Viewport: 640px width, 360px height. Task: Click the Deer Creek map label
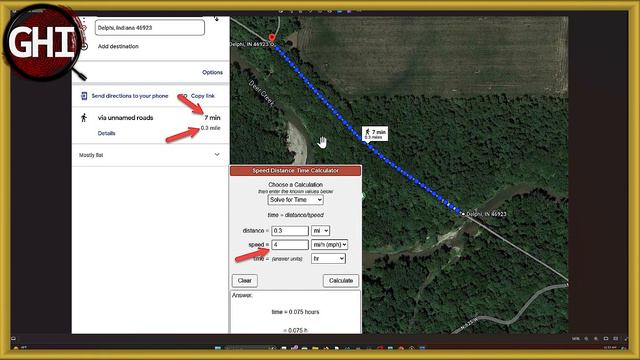pos(261,93)
